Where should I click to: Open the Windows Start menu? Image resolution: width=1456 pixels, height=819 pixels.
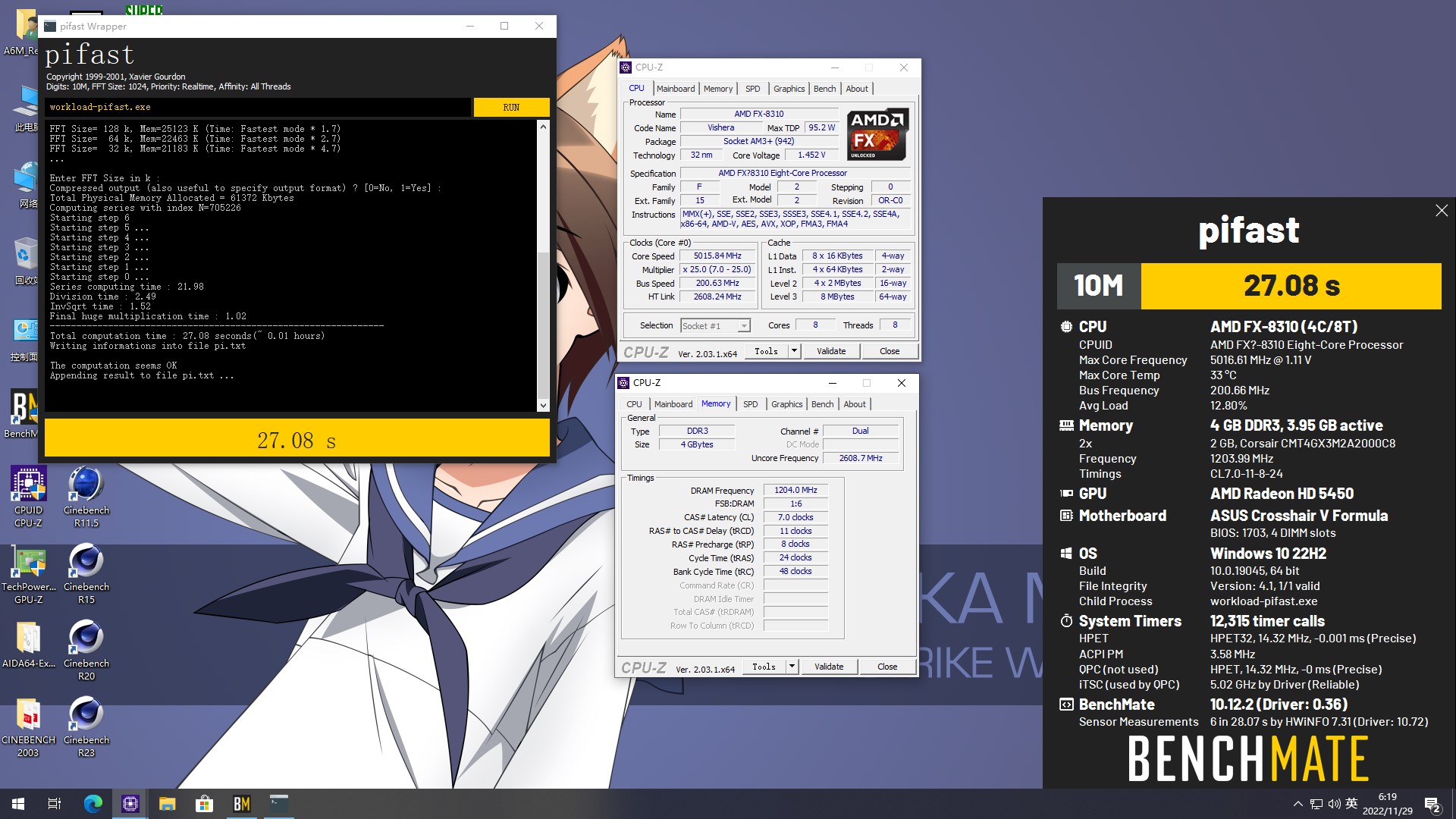pyautogui.click(x=18, y=804)
